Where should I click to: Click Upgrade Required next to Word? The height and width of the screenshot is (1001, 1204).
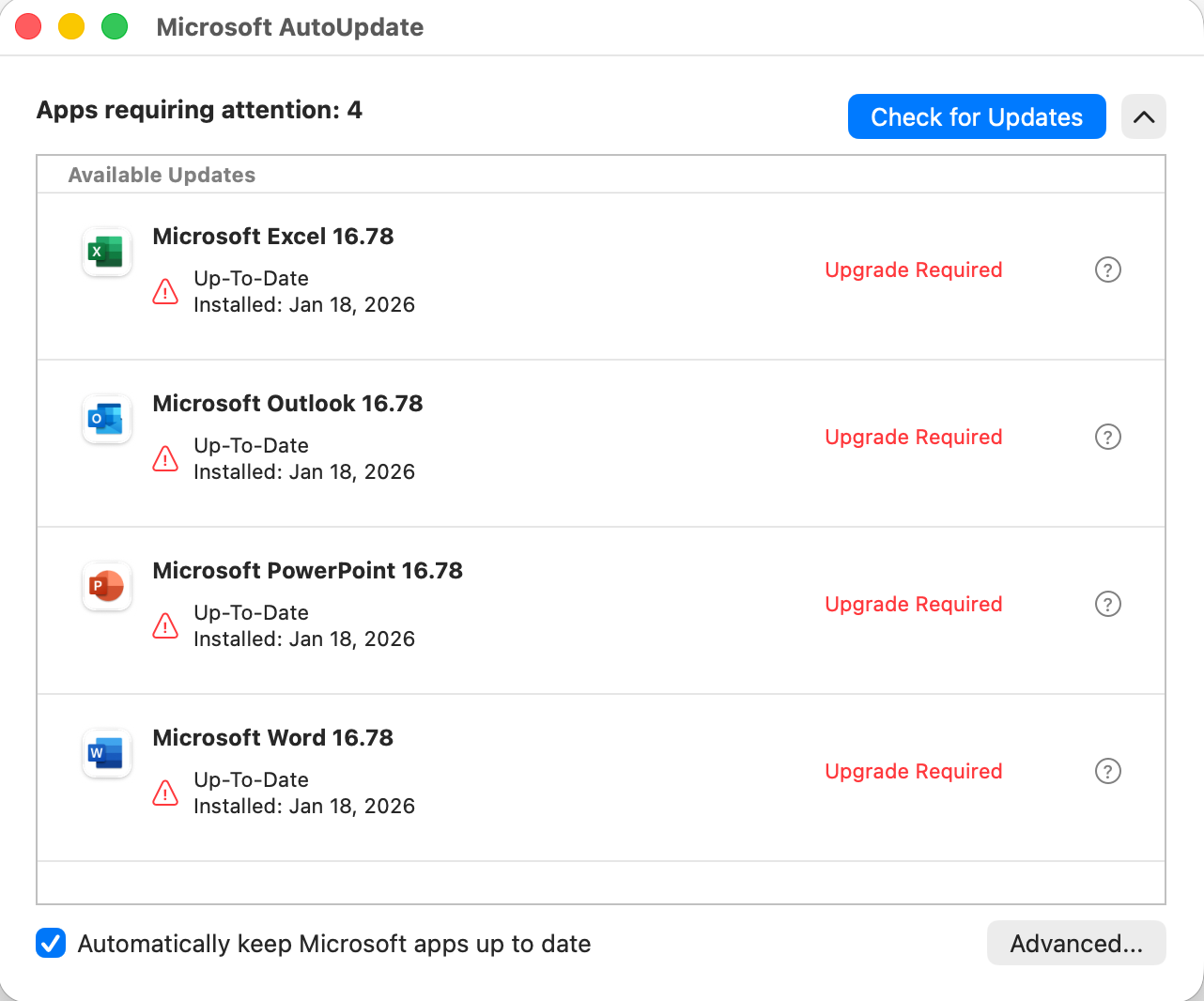coord(913,771)
